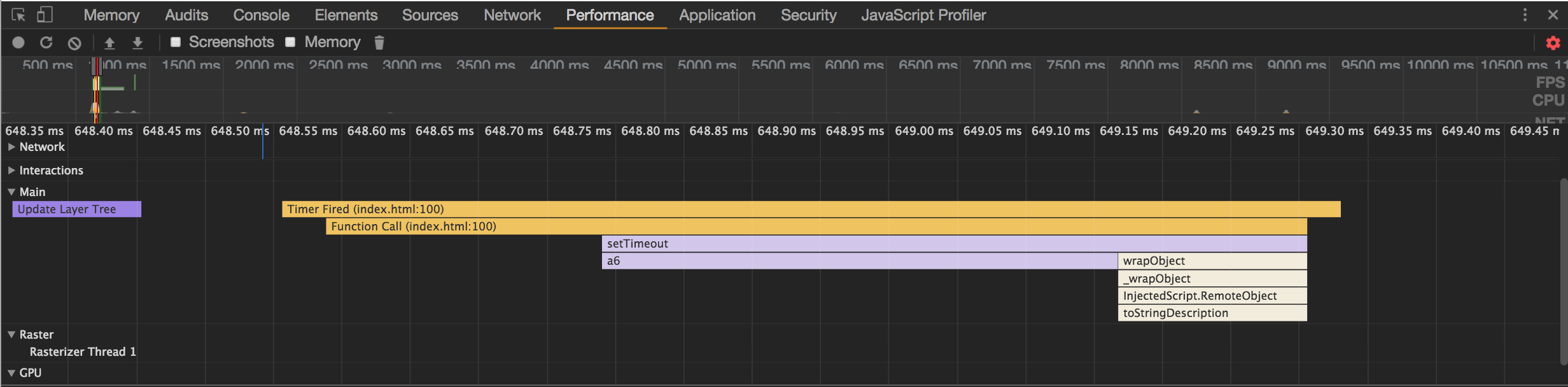Viewport: 1568px width, 387px height.
Task: Click the Rasterizer Thread 1 row
Action: (83, 352)
